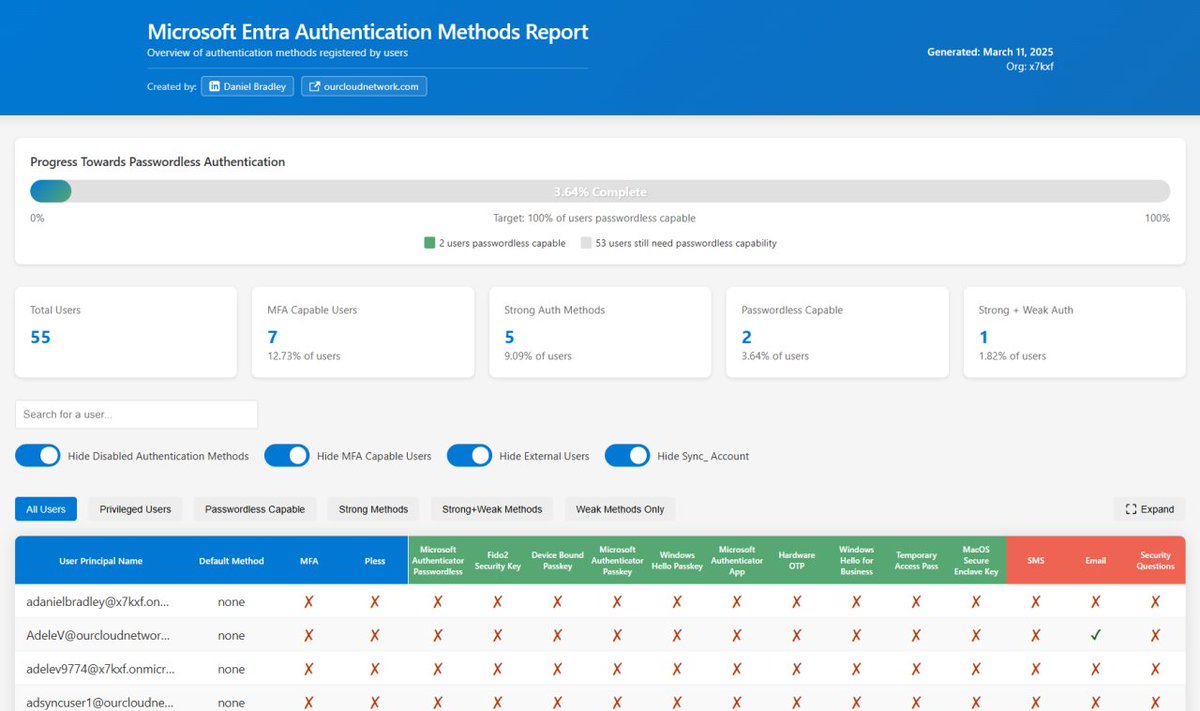
Task: Open the Strong+Weak Methods tab
Action: pos(492,509)
